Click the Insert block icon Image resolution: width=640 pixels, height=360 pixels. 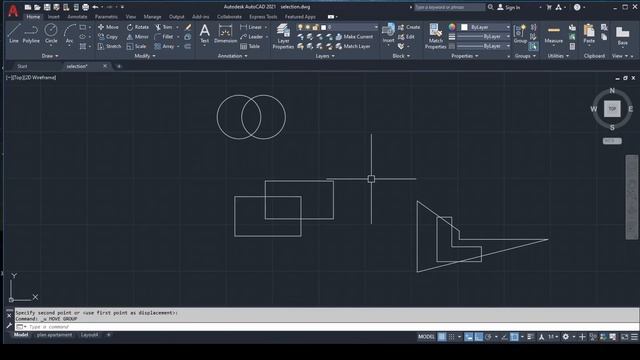[x=388, y=33]
